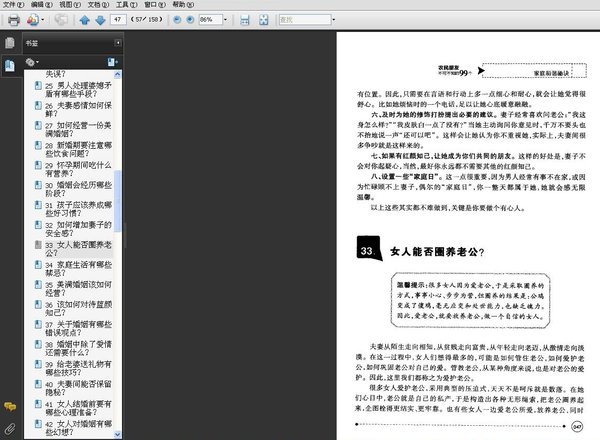600x440 pixels.
Task: Open the 文件 (File) menu
Action: click(13, 5)
